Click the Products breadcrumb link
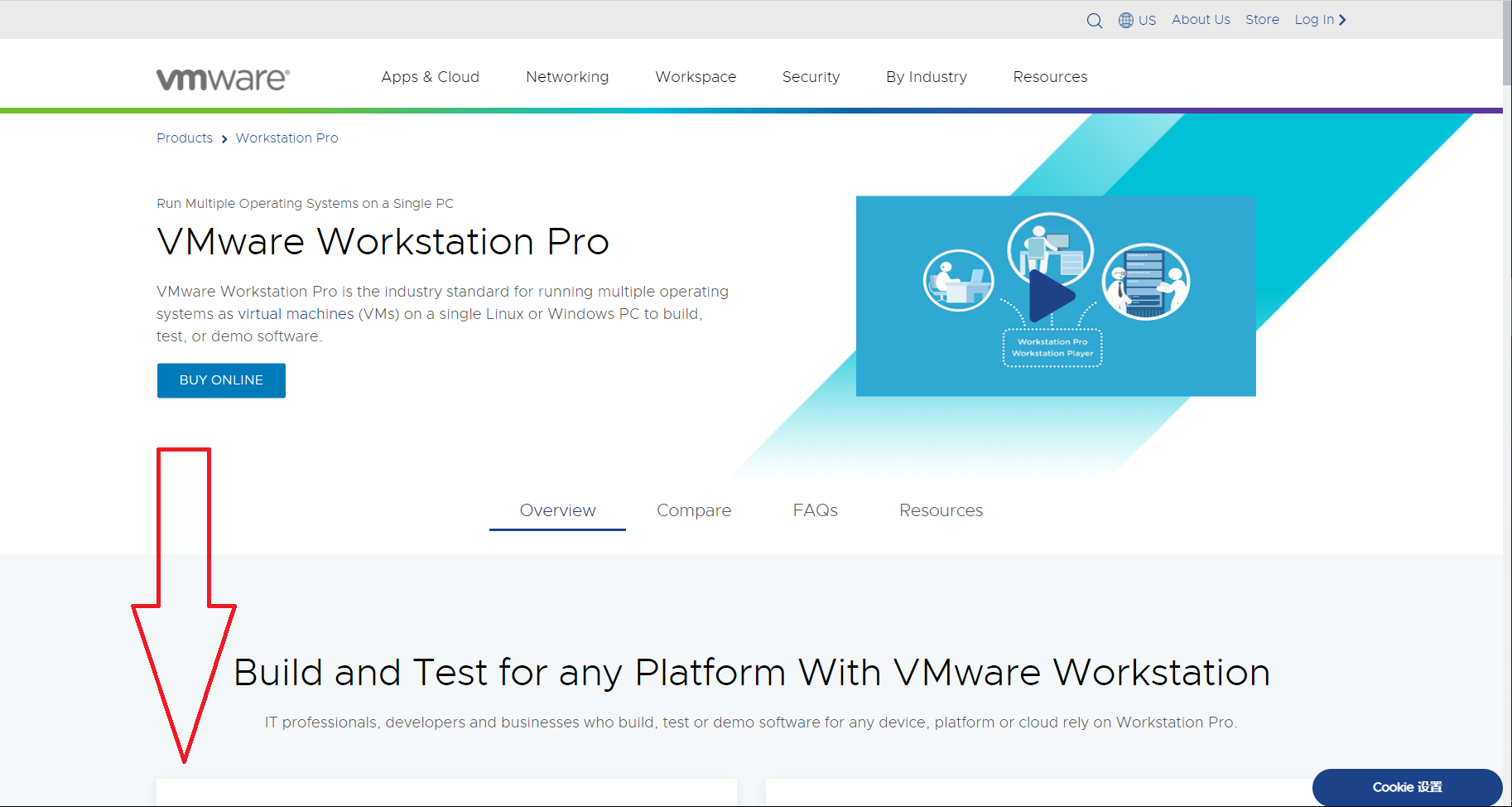 pyautogui.click(x=185, y=138)
